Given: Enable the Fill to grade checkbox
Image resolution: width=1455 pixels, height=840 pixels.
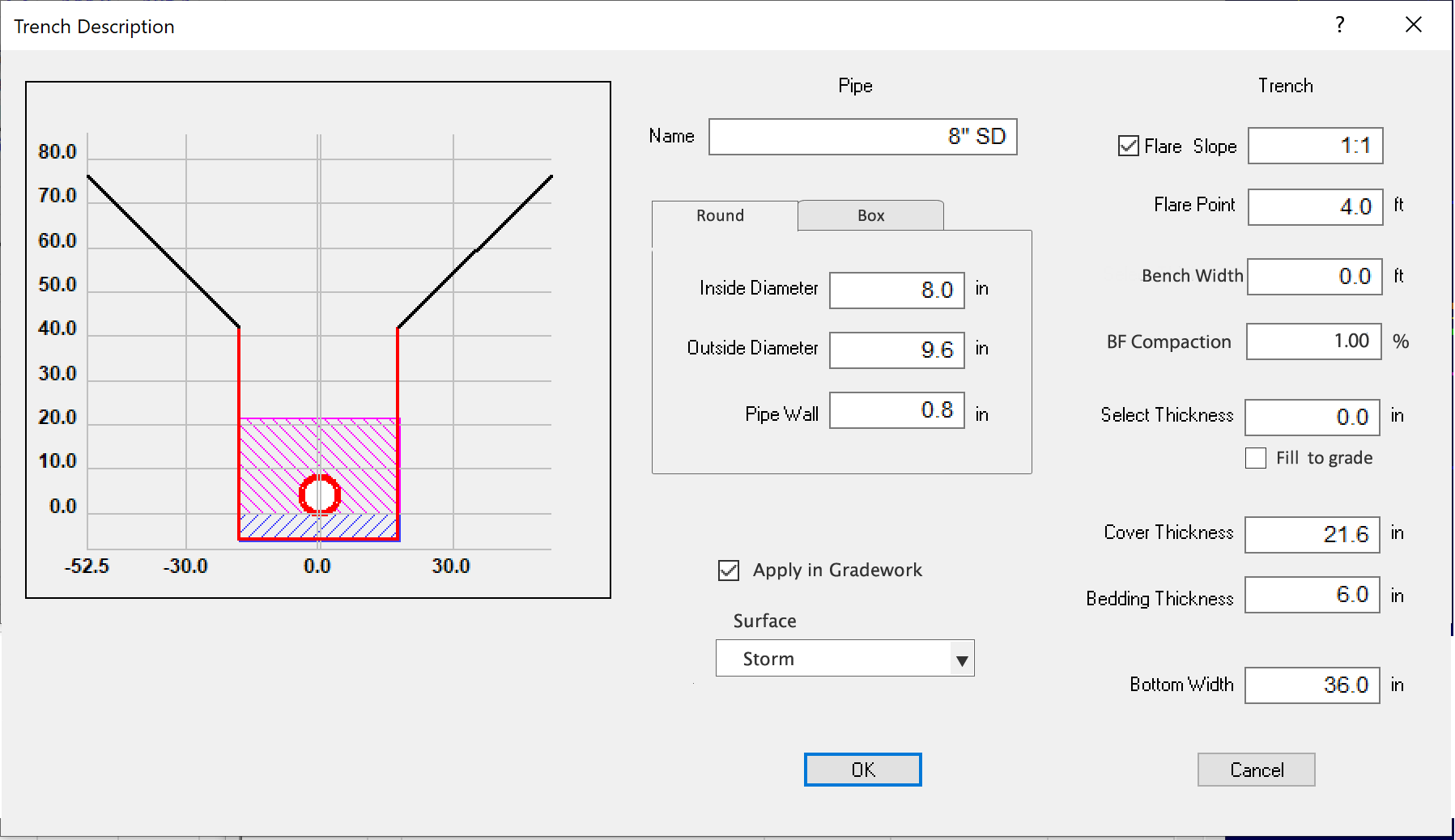Looking at the screenshot, I should [1255, 458].
